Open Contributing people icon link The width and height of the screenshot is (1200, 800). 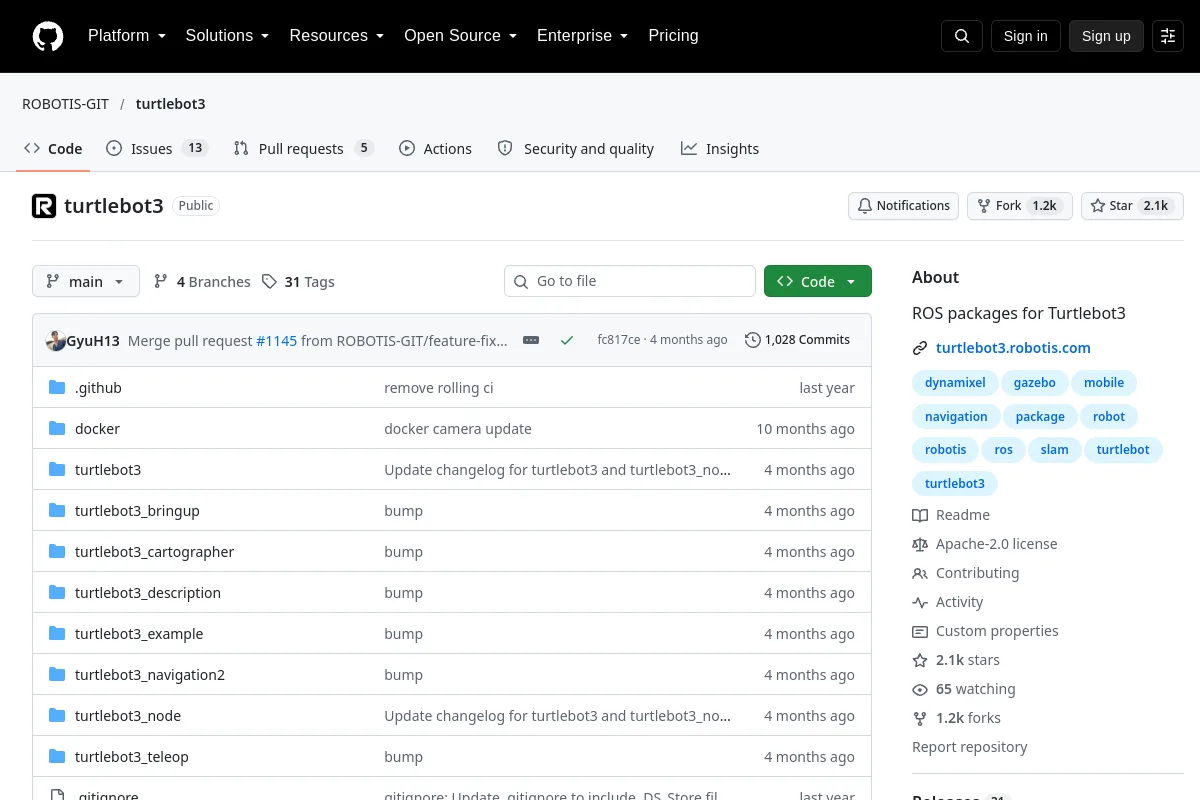tap(920, 574)
